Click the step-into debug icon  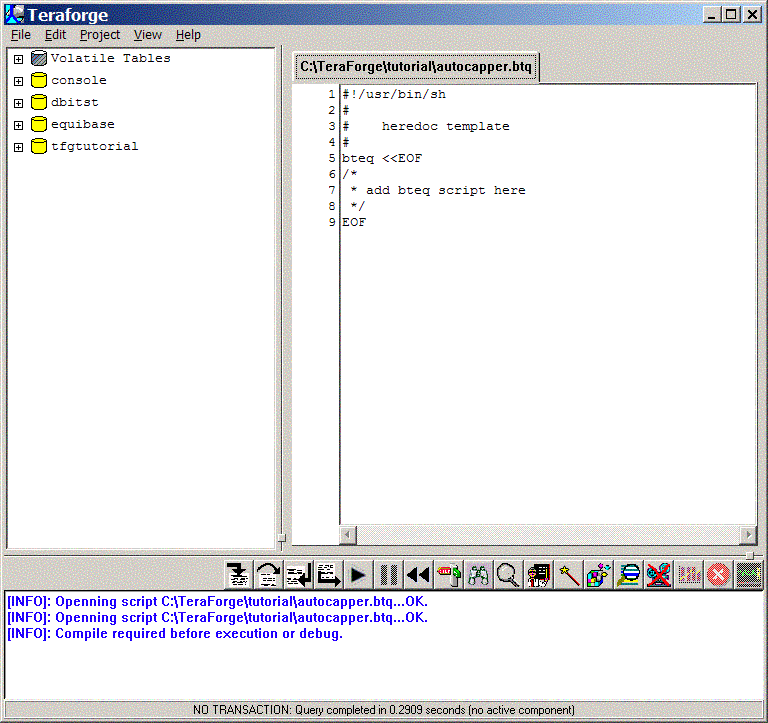click(x=238, y=575)
